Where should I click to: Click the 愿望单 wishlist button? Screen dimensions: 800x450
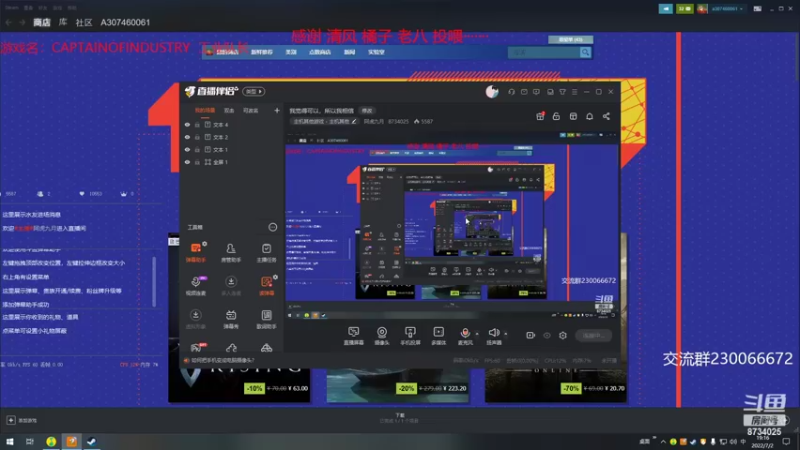570,39
